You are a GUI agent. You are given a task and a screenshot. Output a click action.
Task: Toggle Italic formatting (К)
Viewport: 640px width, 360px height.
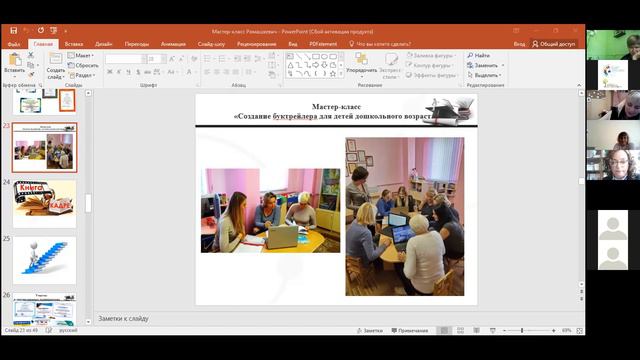coord(119,72)
